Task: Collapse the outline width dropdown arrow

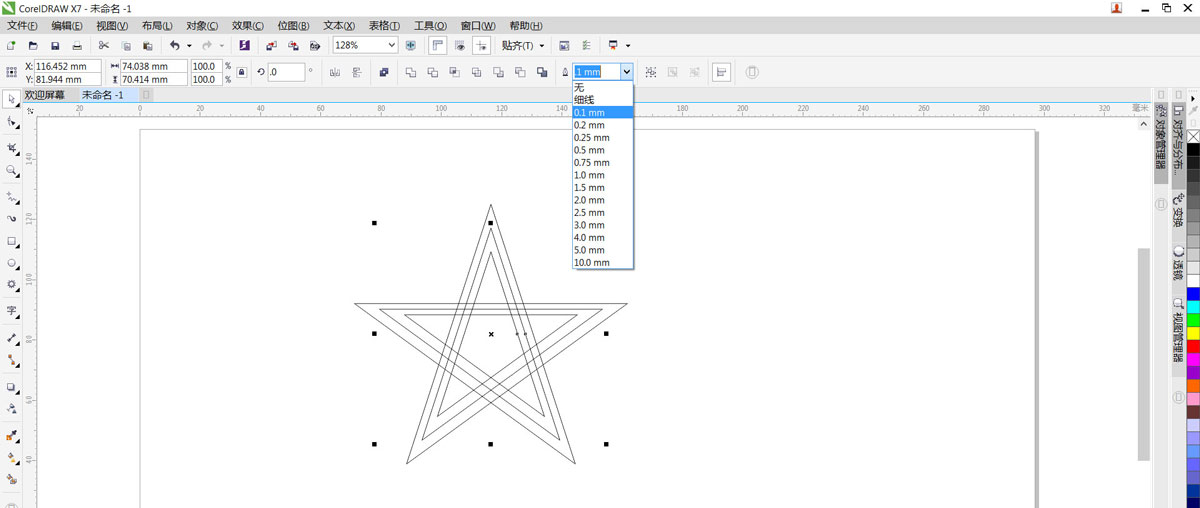Action: [x=626, y=72]
